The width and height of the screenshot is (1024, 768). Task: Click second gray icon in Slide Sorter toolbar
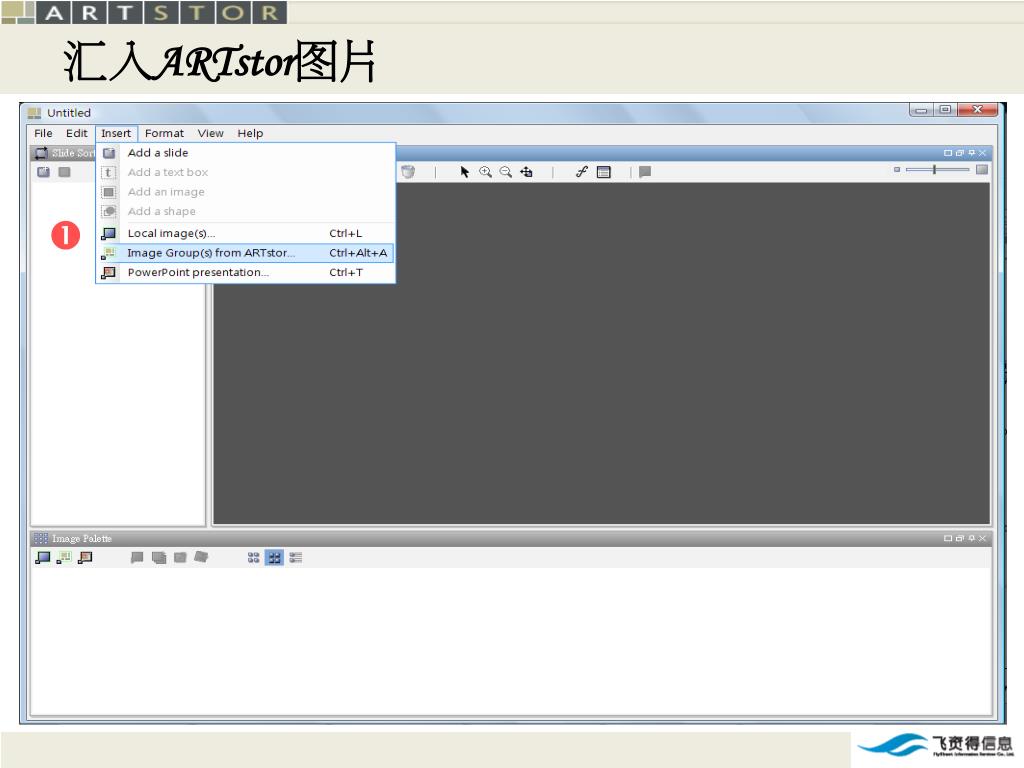64,172
